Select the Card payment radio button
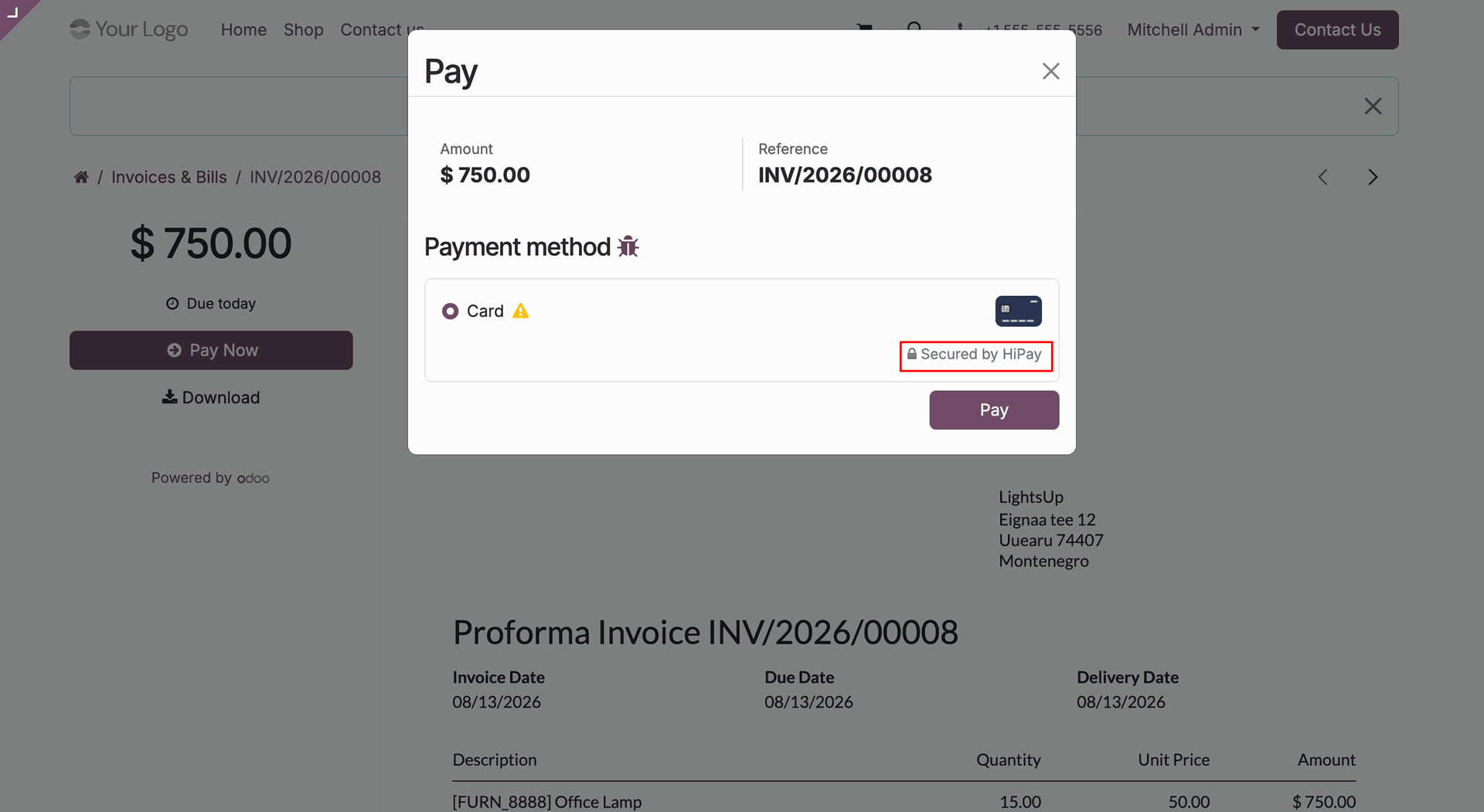Viewport: 1484px width, 812px height. click(450, 311)
